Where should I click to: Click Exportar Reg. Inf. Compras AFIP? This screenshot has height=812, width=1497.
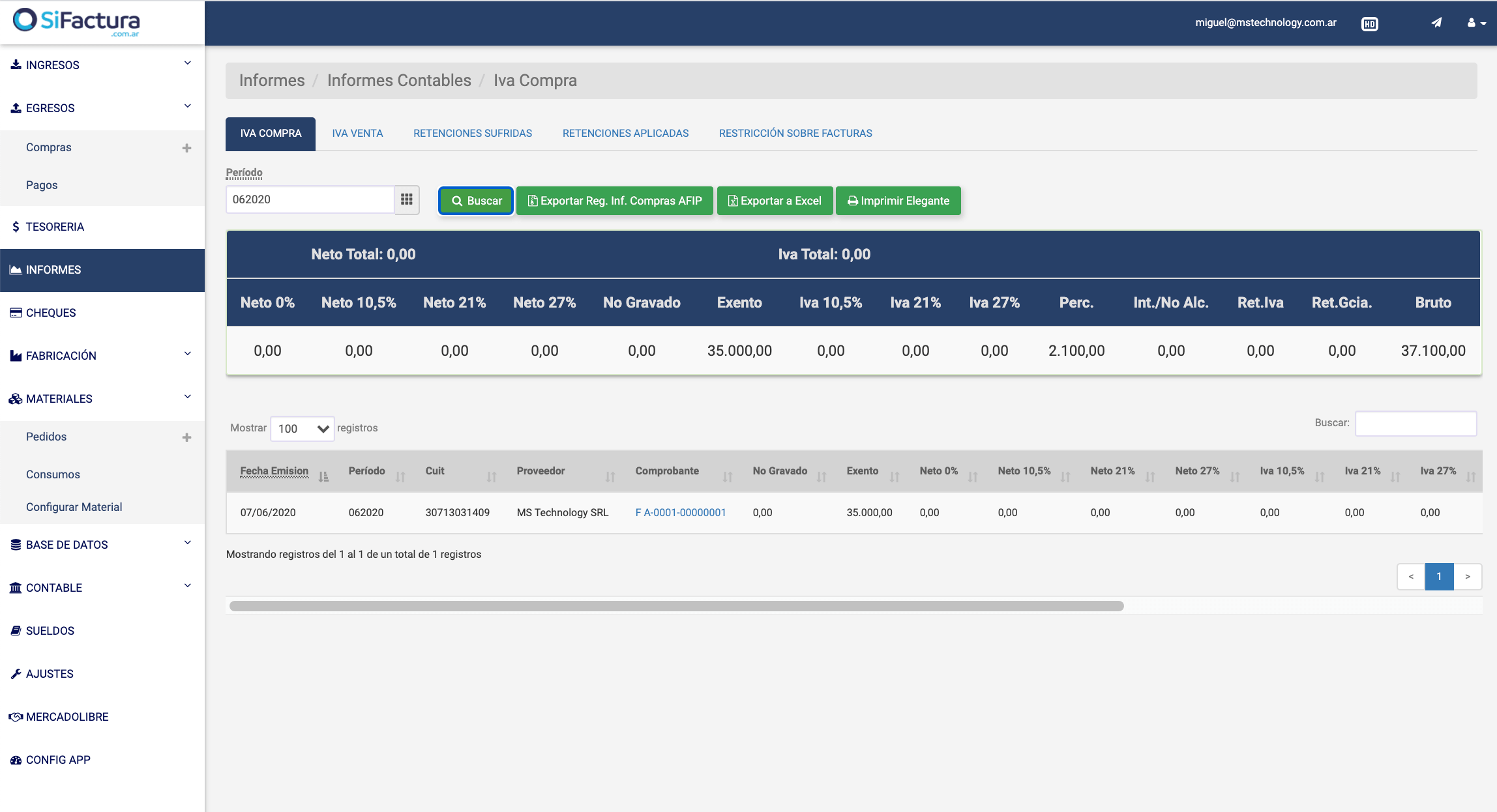614,201
